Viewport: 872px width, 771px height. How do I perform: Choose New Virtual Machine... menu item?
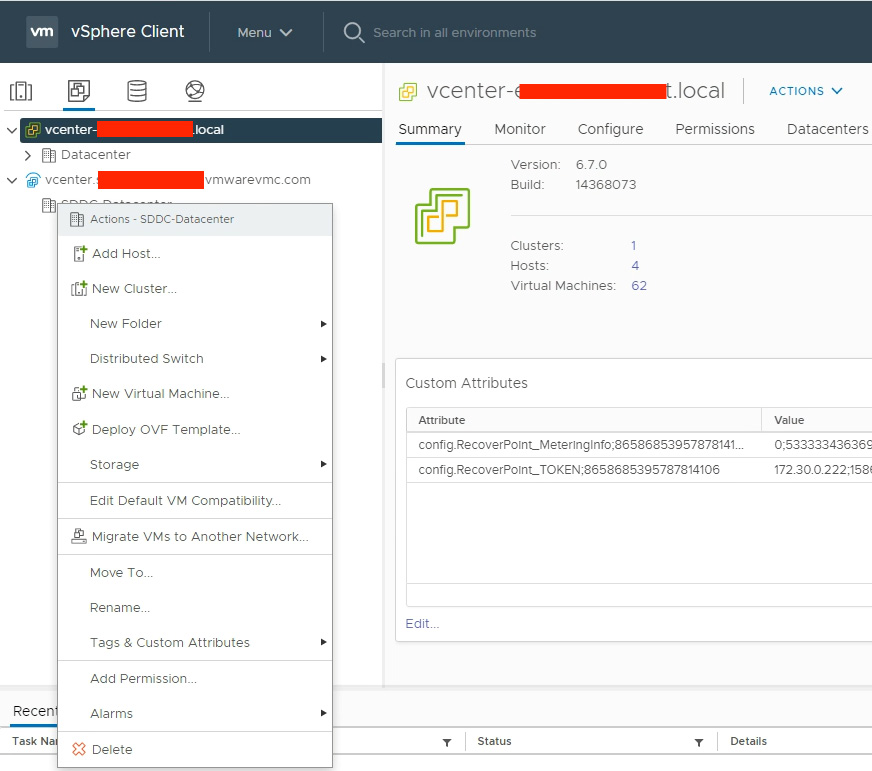point(195,394)
